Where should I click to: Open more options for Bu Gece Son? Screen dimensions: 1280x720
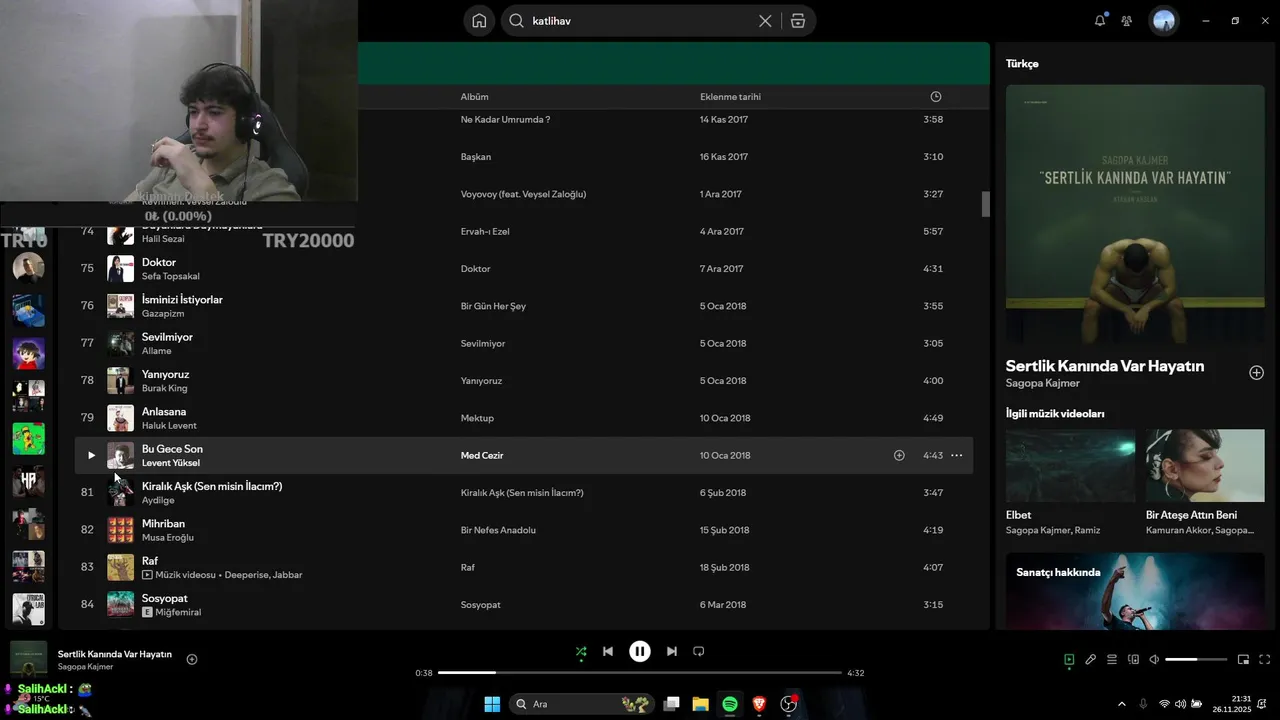pyautogui.click(x=957, y=455)
